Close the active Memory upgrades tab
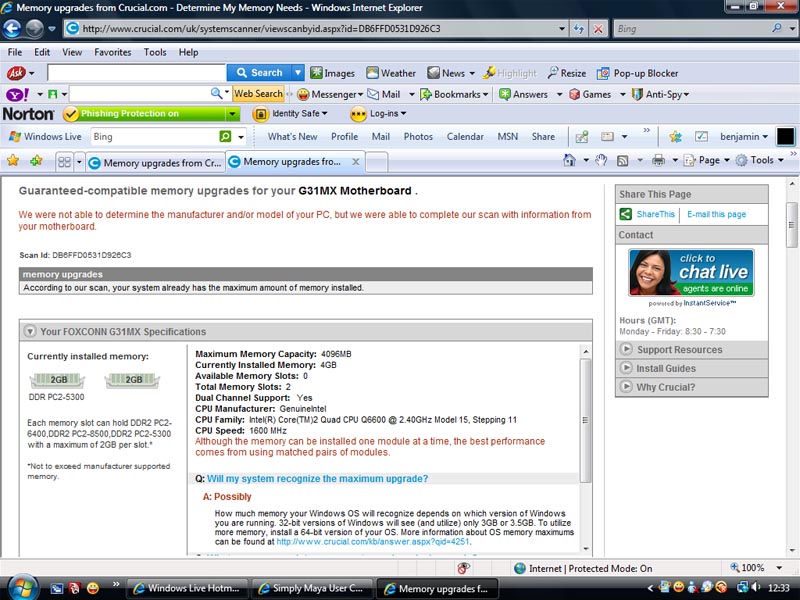The image size is (800, 600). (356, 162)
